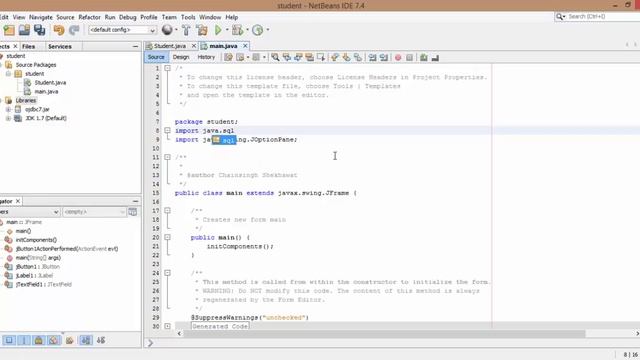Click the red Start Macro Recording icon
The height and width of the screenshot is (360, 640).
pos(398,58)
